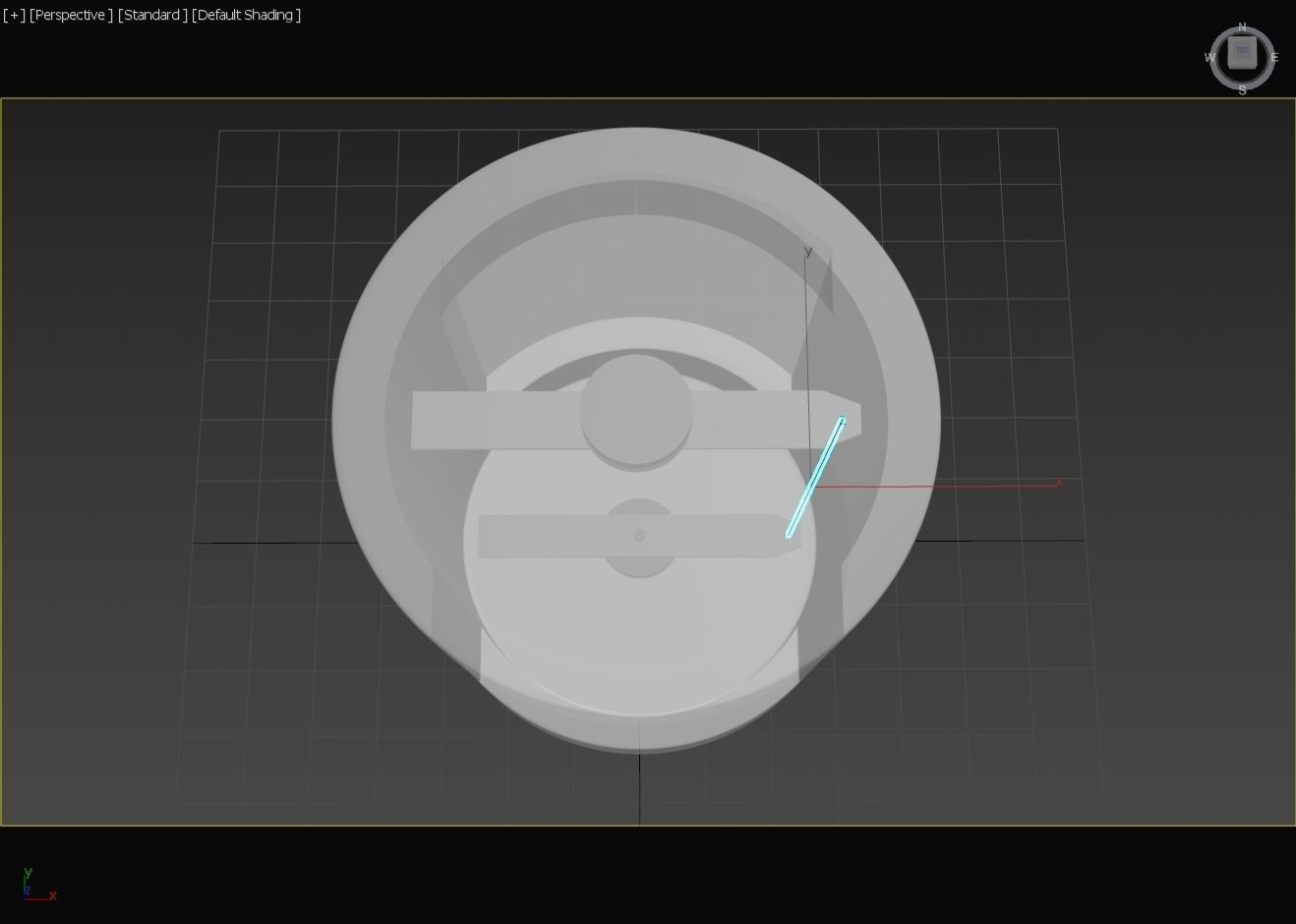Screen dimensions: 1296x924
Task: Open the [Standard] viewport quality menu
Action: pos(152,15)
